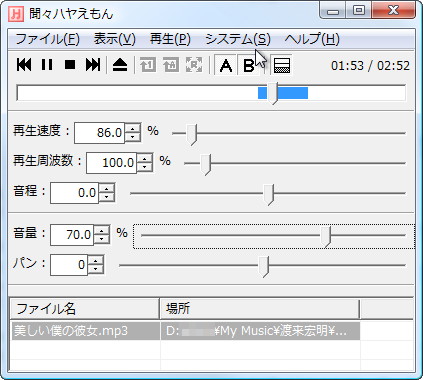This screenshot has height=380, width=423.
Task: Skip to the previous track
Action: [x=24, y=65]
